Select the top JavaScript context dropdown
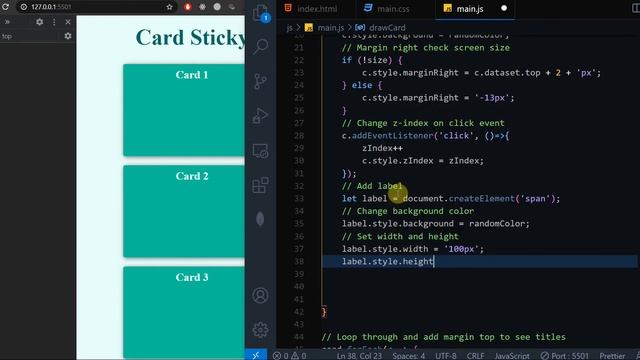Screen dimensions: 640x360 [7, 36]
